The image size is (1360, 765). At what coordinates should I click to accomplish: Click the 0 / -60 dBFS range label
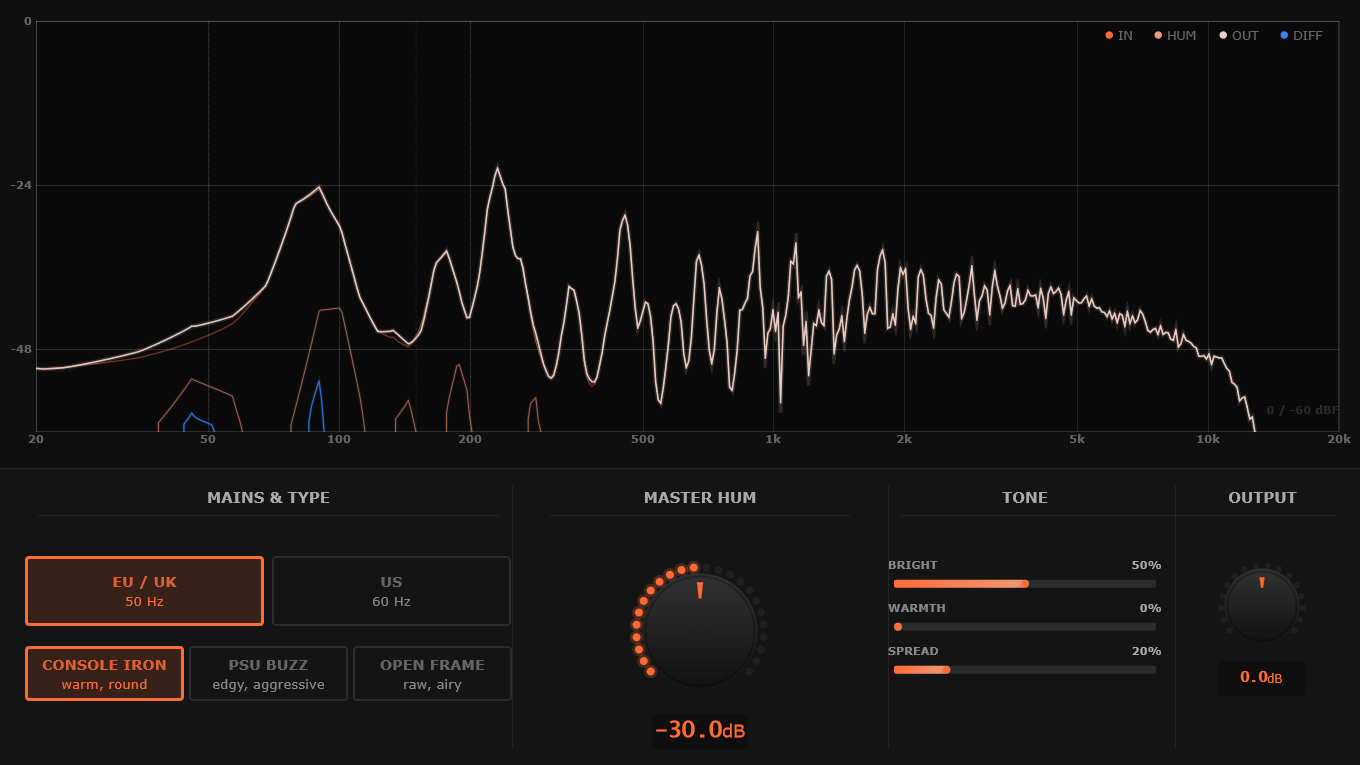[1302, 410]
